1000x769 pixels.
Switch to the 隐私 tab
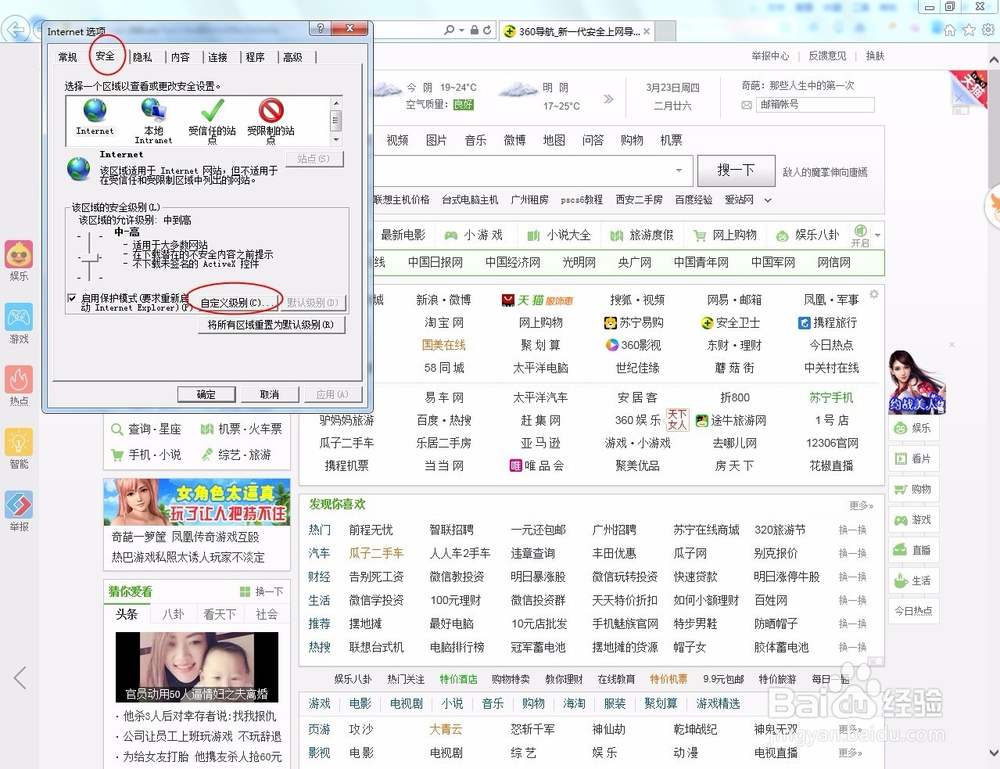143,57
